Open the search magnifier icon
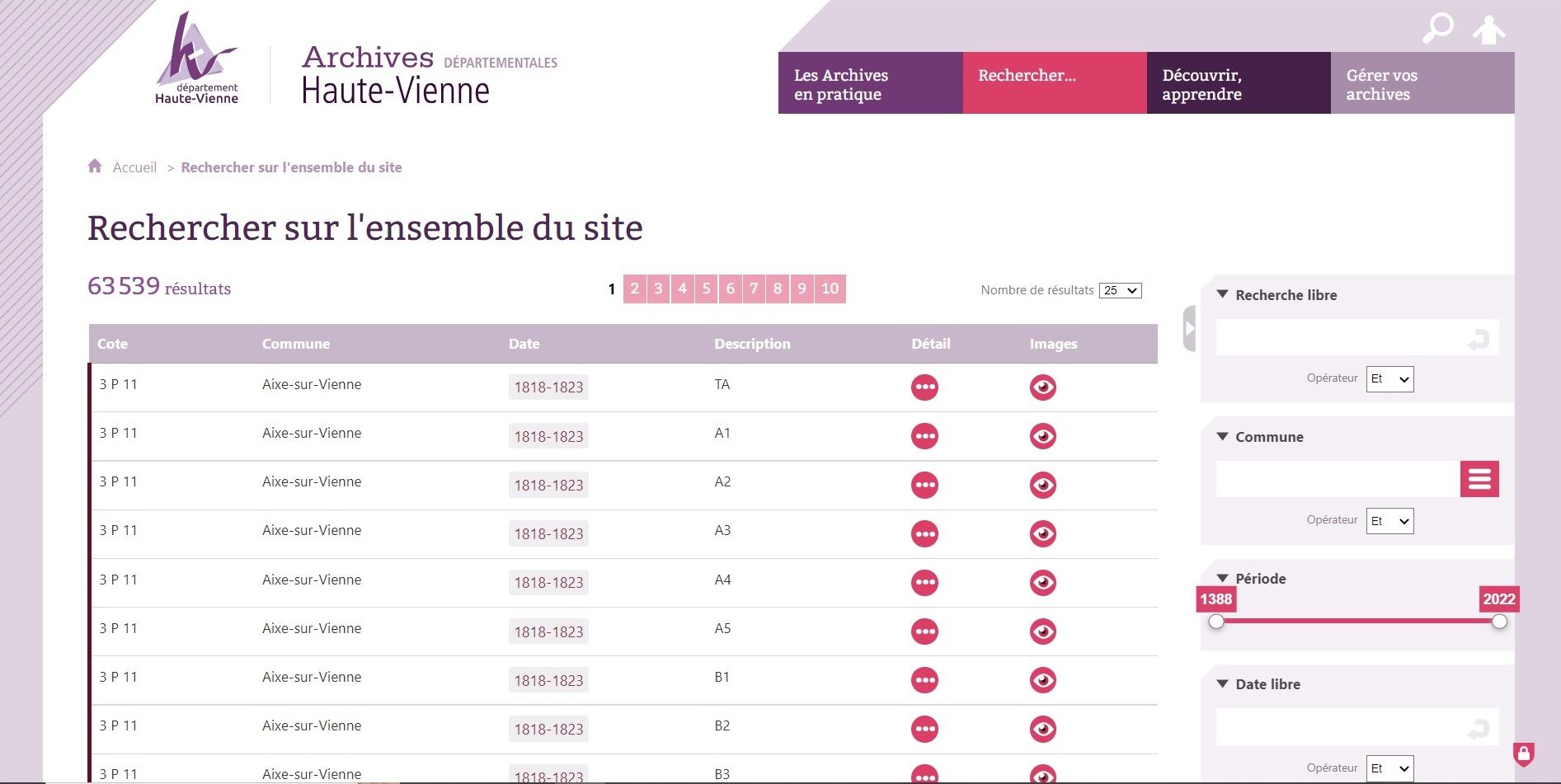 tap(1439, 27)
